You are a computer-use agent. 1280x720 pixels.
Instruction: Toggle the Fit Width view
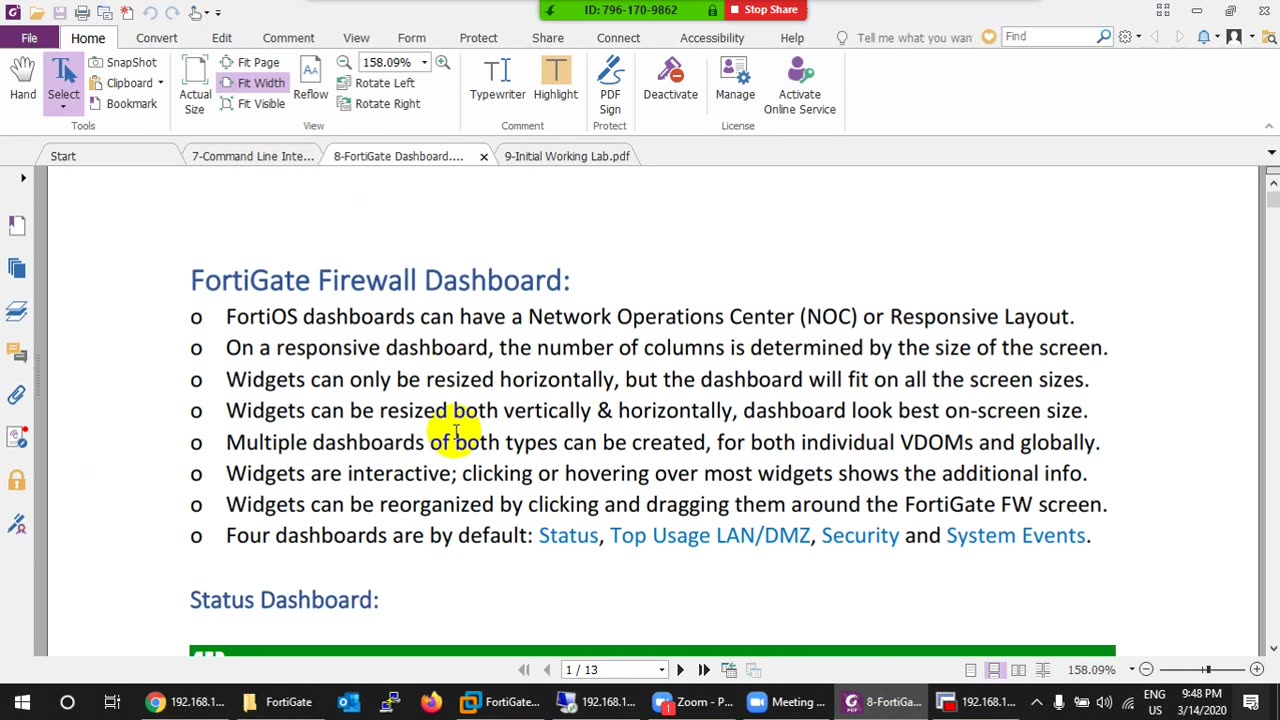252,83
